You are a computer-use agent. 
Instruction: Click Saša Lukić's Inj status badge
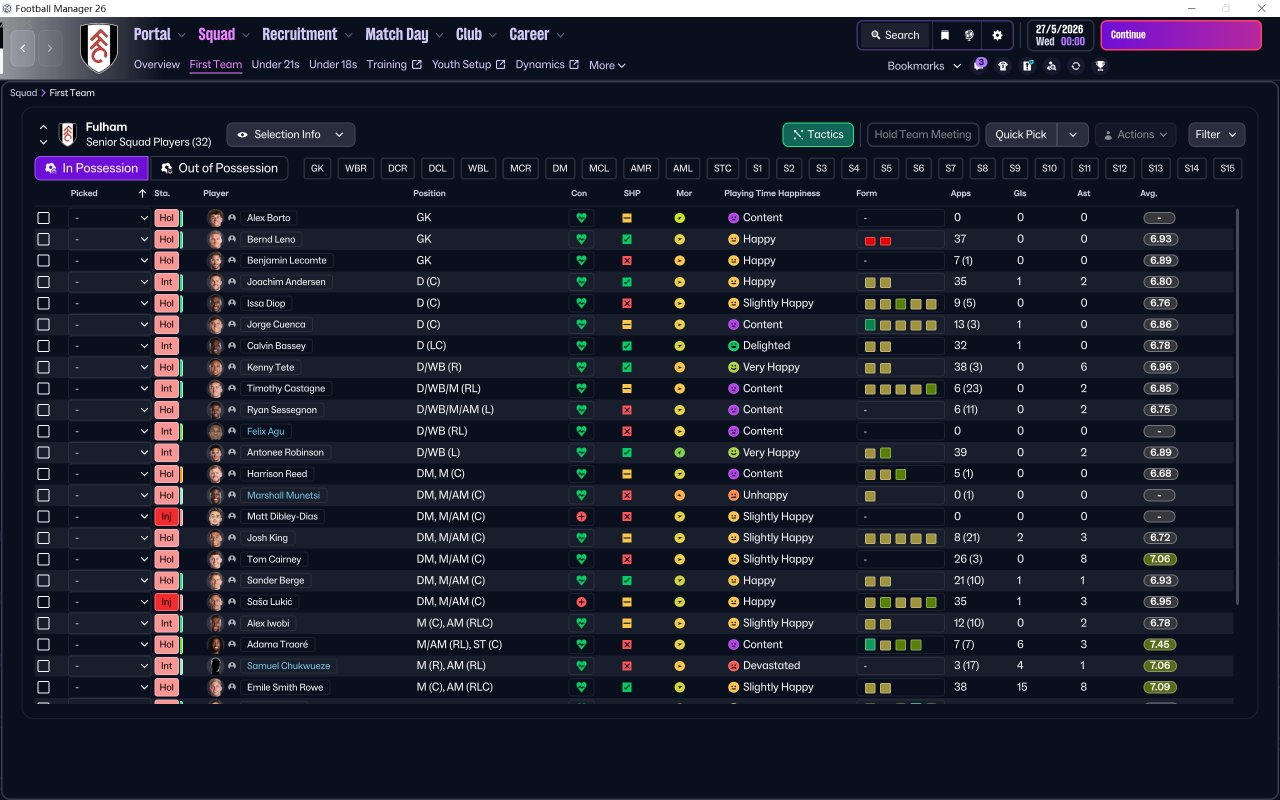click(x=167, y=602)
